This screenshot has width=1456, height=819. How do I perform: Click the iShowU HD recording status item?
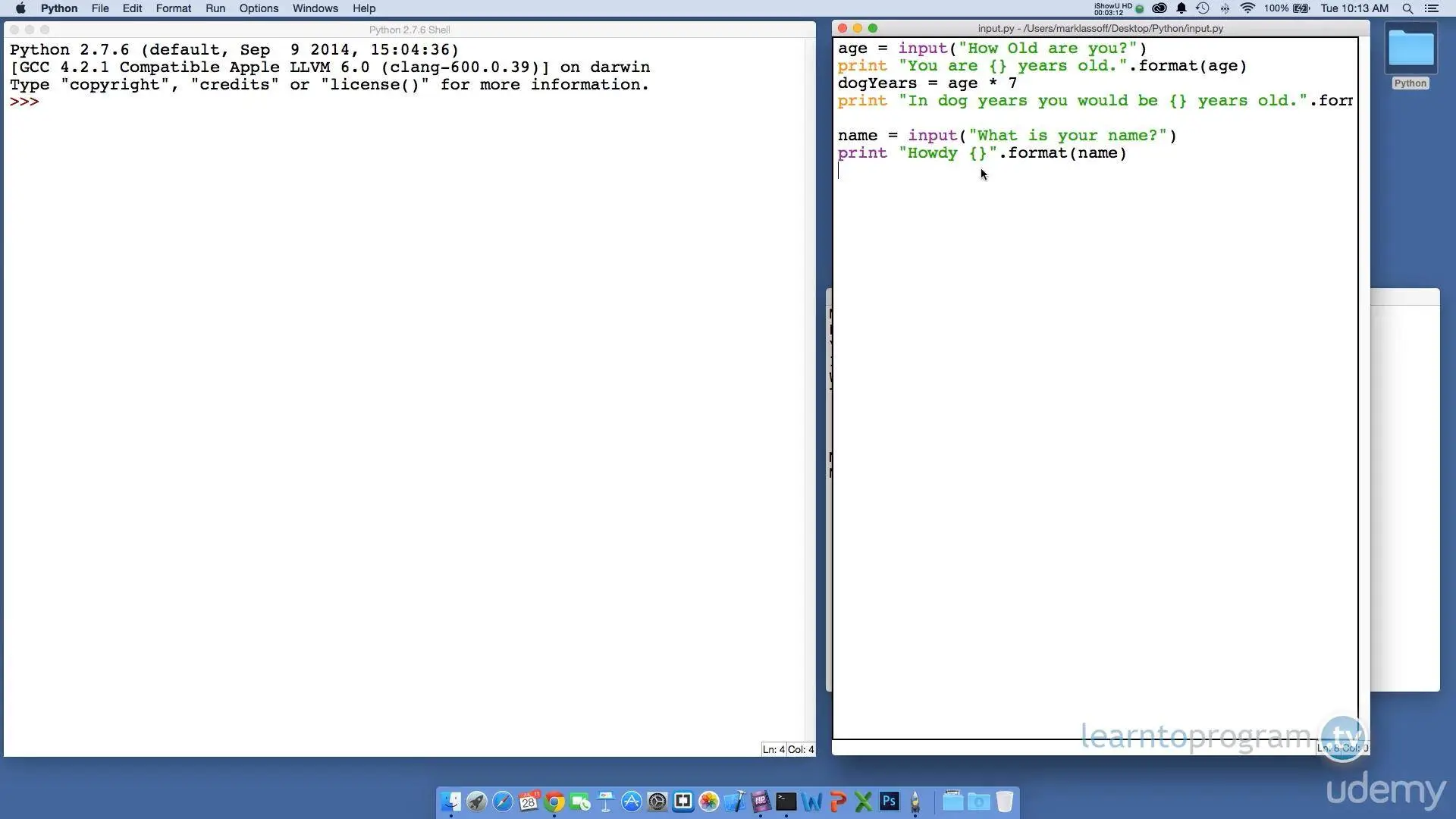1119,8
